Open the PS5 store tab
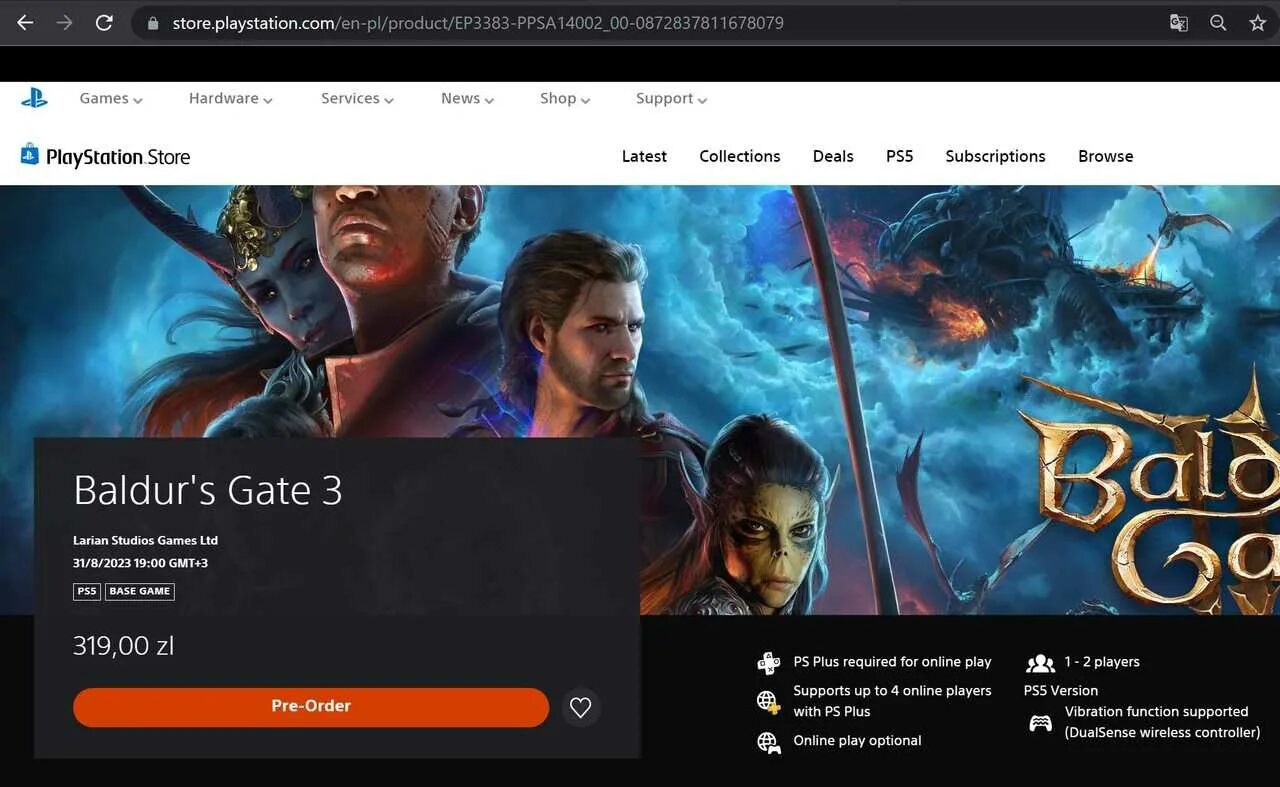This screenshot has height=787, width=1280. click(900, 156)
